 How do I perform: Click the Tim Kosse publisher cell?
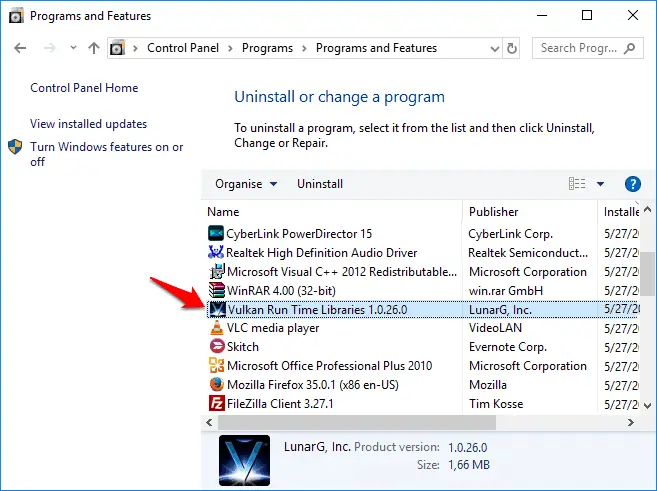point(496,403)
